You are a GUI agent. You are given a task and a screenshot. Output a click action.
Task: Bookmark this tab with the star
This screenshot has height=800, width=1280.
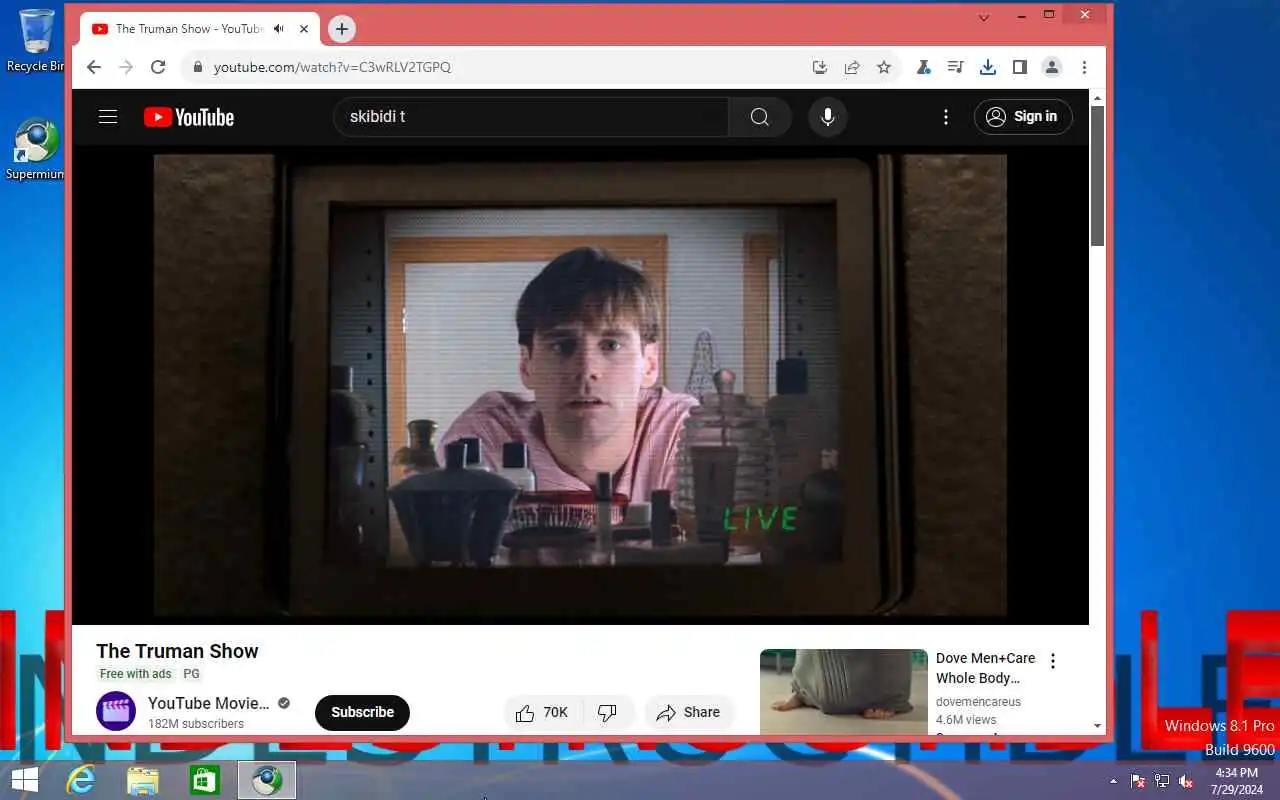pyautogui.click(x=884, y=67)
